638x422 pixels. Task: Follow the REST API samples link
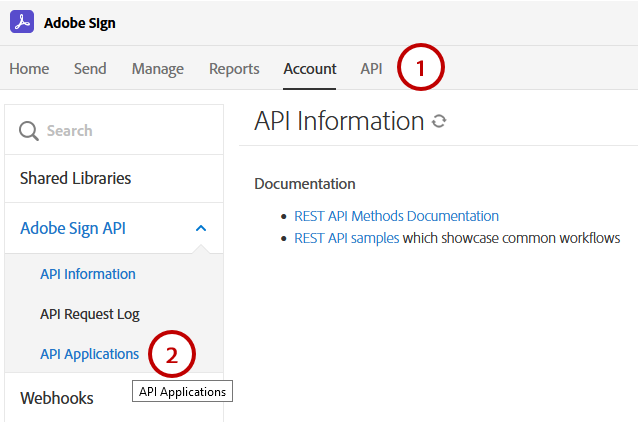346,238
